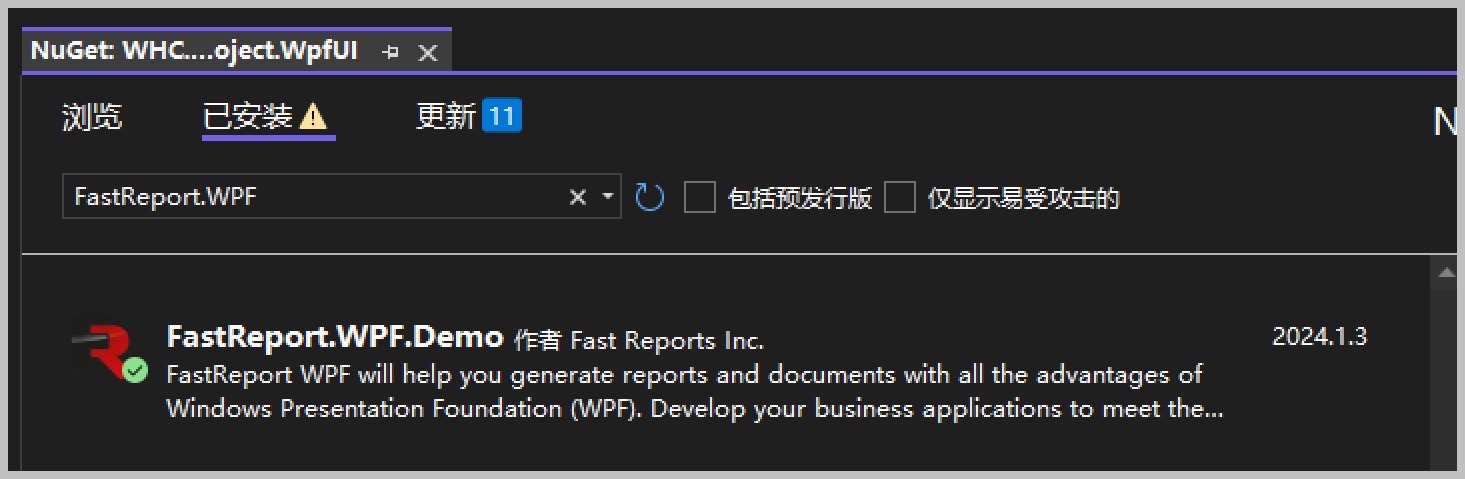Viewport: 1465px width, 479px height.
Task: Click the package version 2024.1.3
Action: click(1319, 337)
